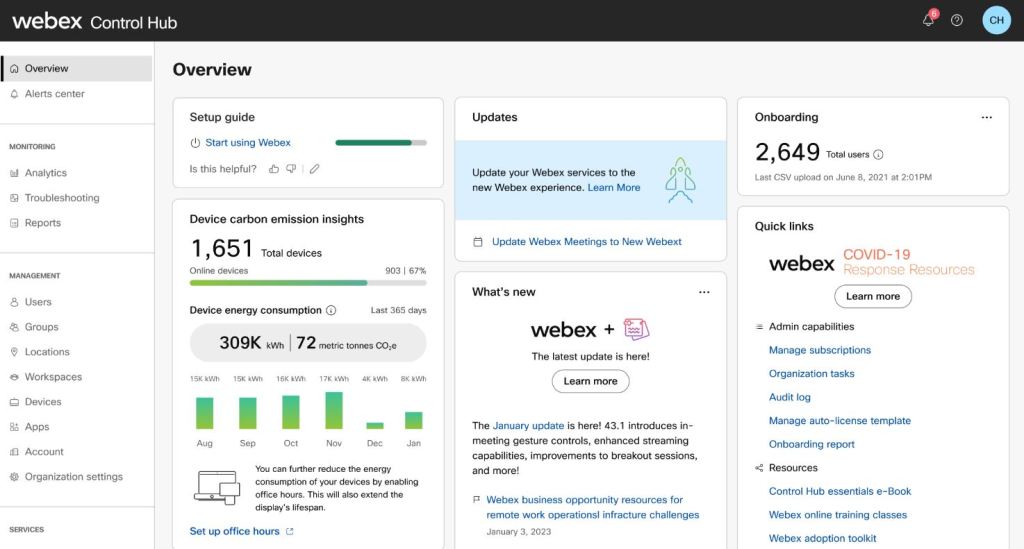Click info icon next to Device energy consumption
The width and height of the screenshot is (1024, 549).
331,310
